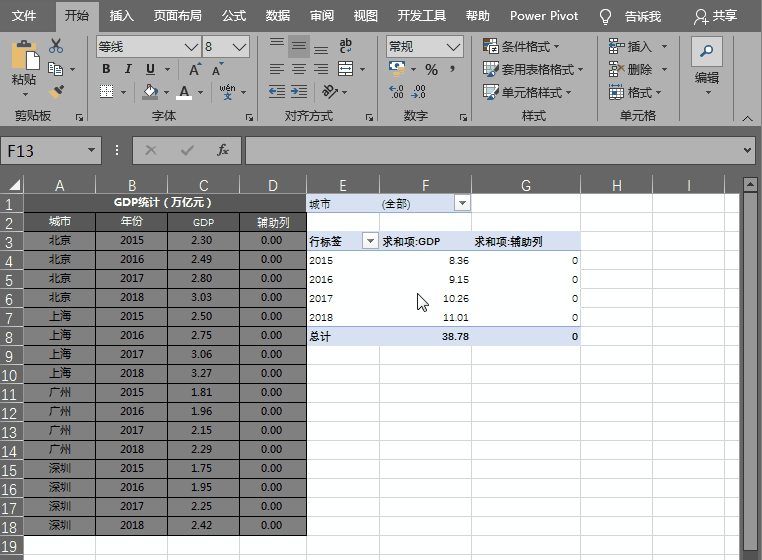762x560 pixels.
Task: Click the text orientation icon
Action: [330, 91]
